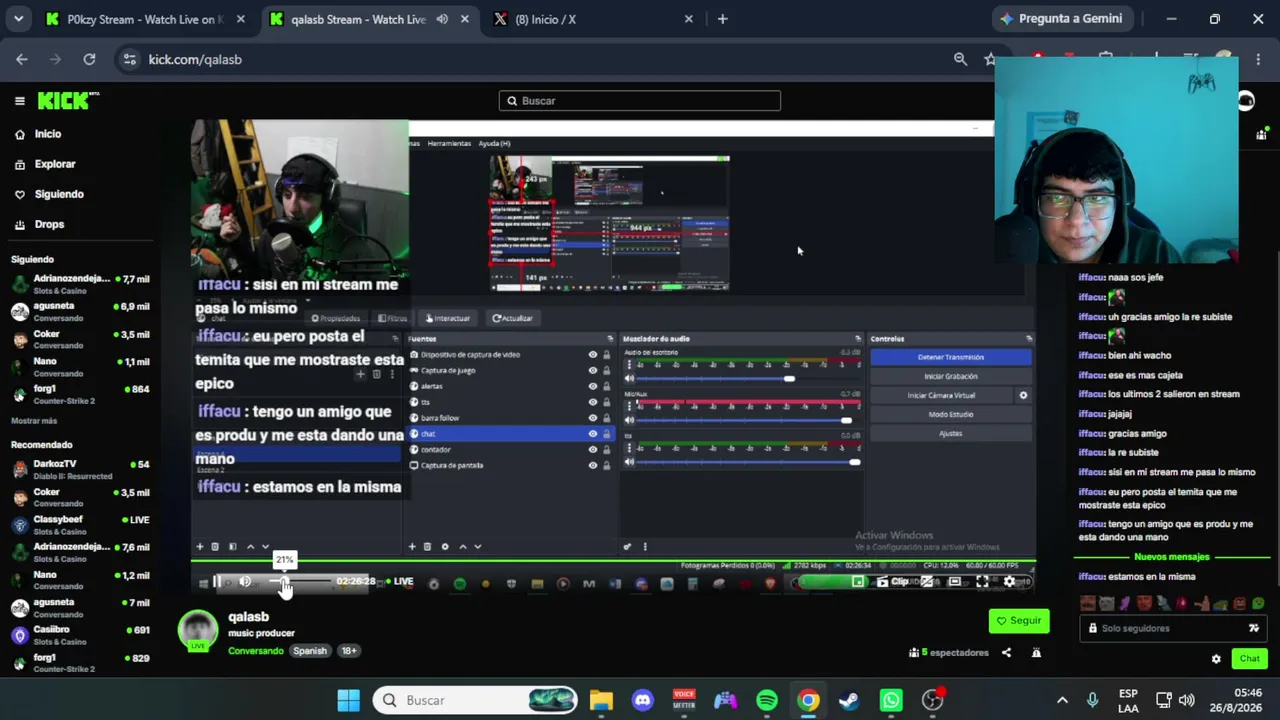Open the emote picker in chat input
Screen dimensions: 1280x720
pos(1253,628)
